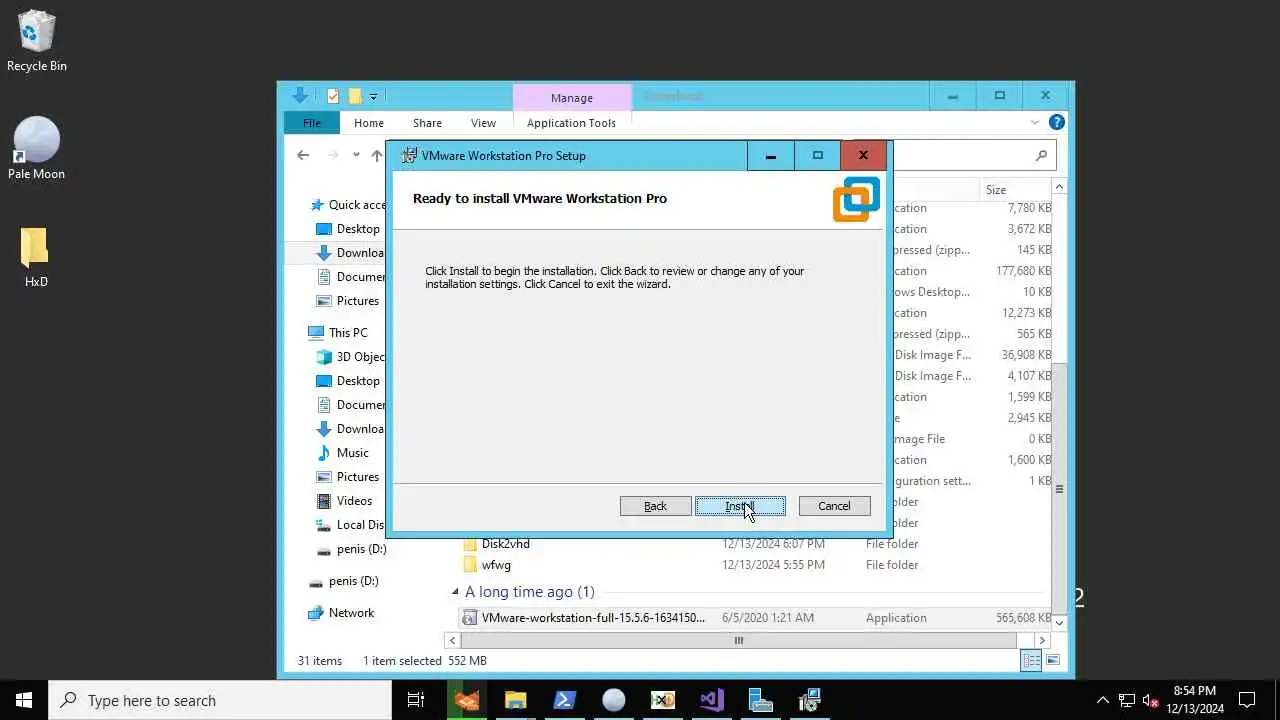
Task: Open Explorer recent locations dropdown
Action: pyautogui.click(x=356, y=155)
